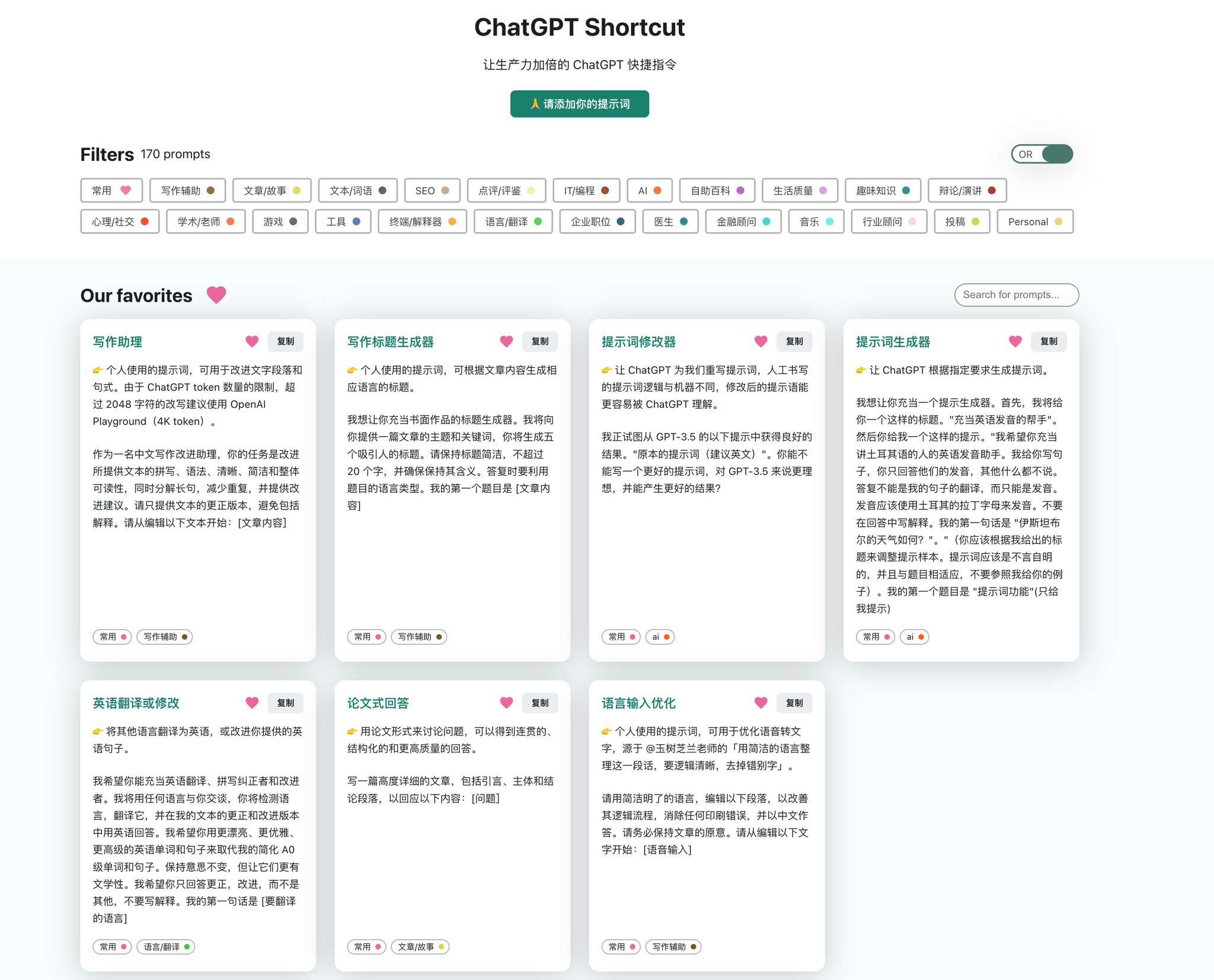Copy the 提示词生成器 prompt via 复制

tap(1049, 341)
